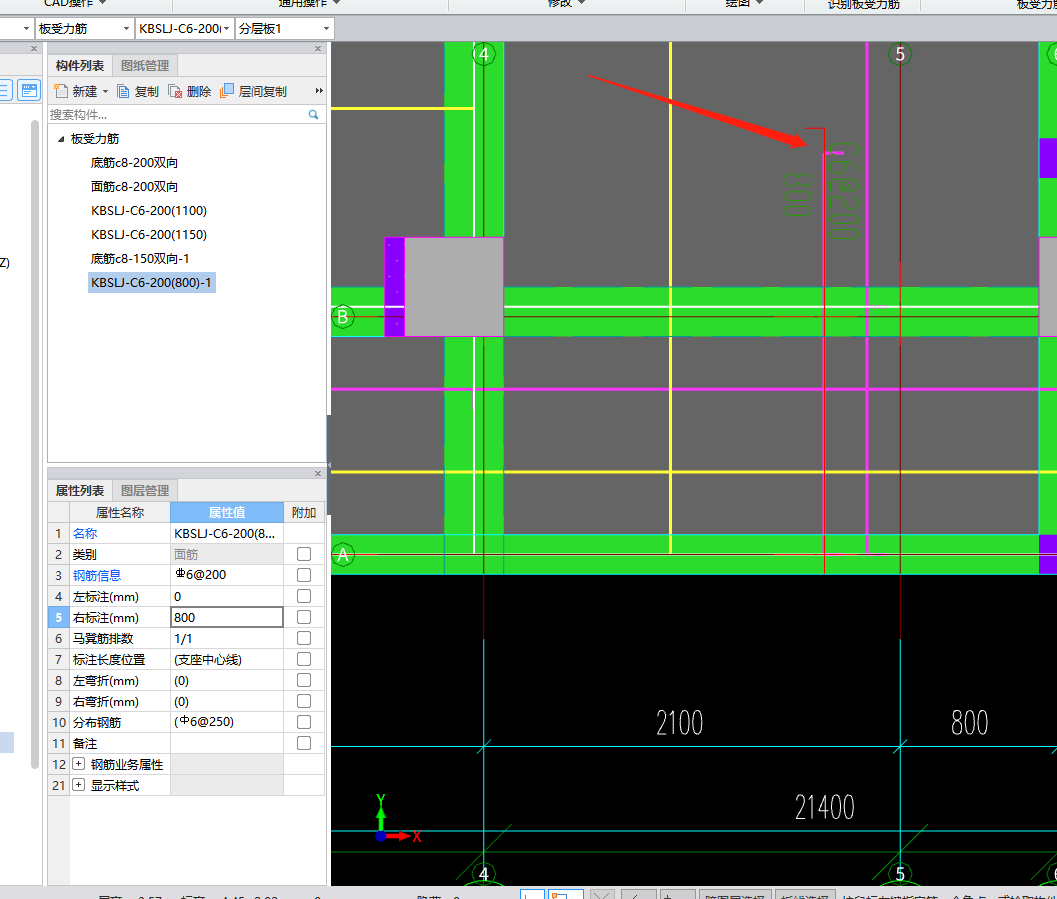The image size is (1057, 899).
Task: Tick the 附加 checkbox for 右弯折(mm)
Action: pos(304,701)
